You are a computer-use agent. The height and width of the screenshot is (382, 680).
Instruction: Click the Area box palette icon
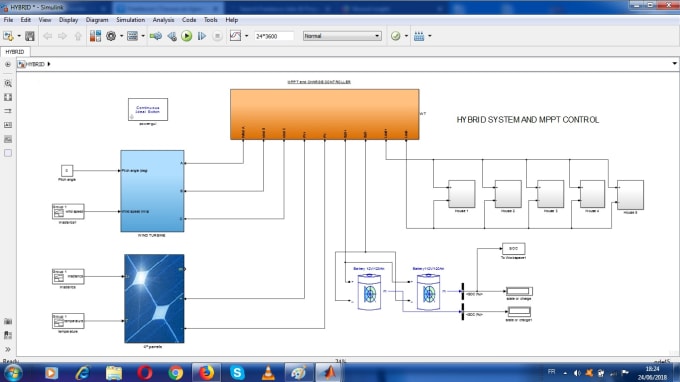coord(8,153)
